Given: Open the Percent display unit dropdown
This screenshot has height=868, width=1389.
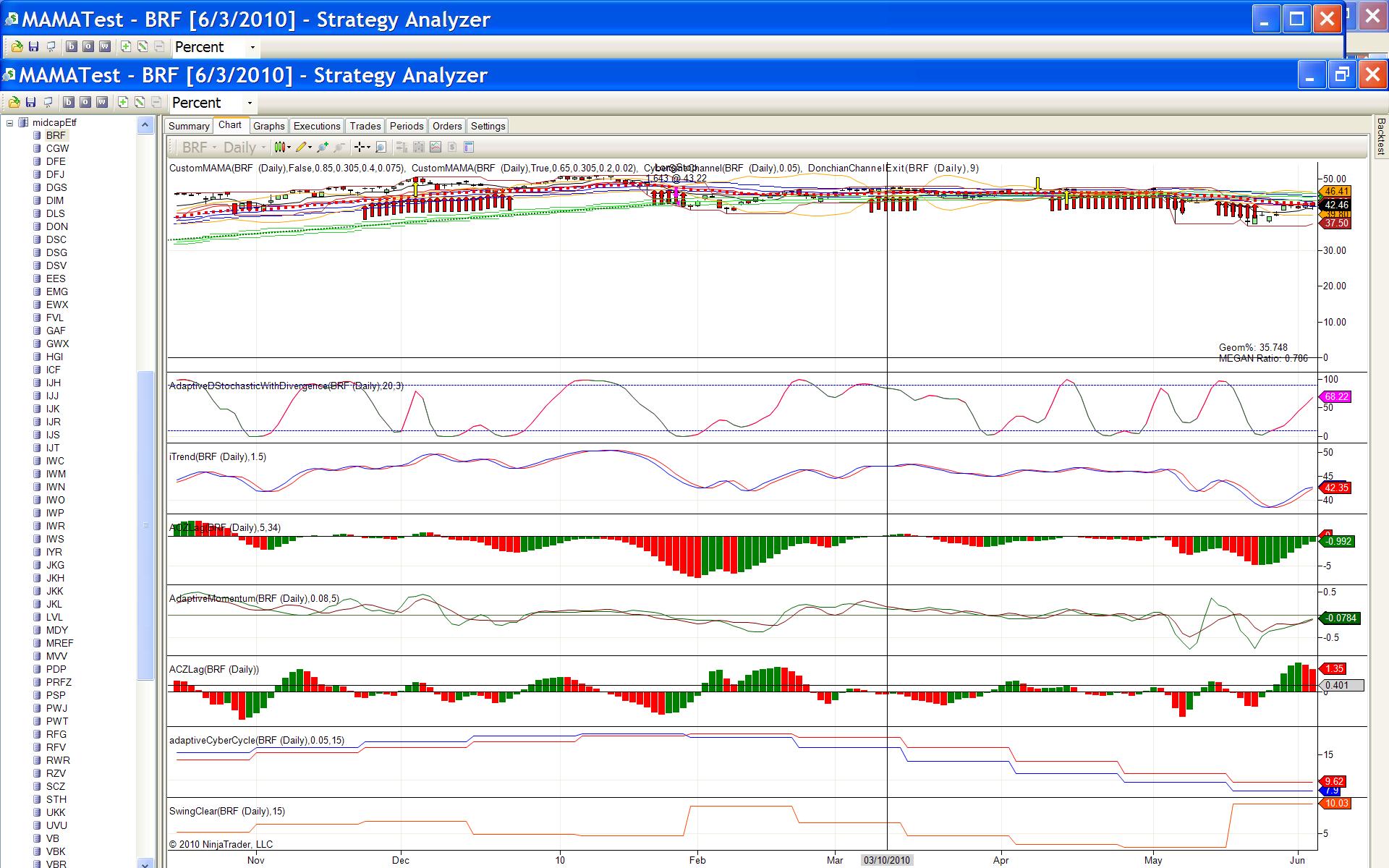Looking at the screenshot, I should tap(250, 103).
